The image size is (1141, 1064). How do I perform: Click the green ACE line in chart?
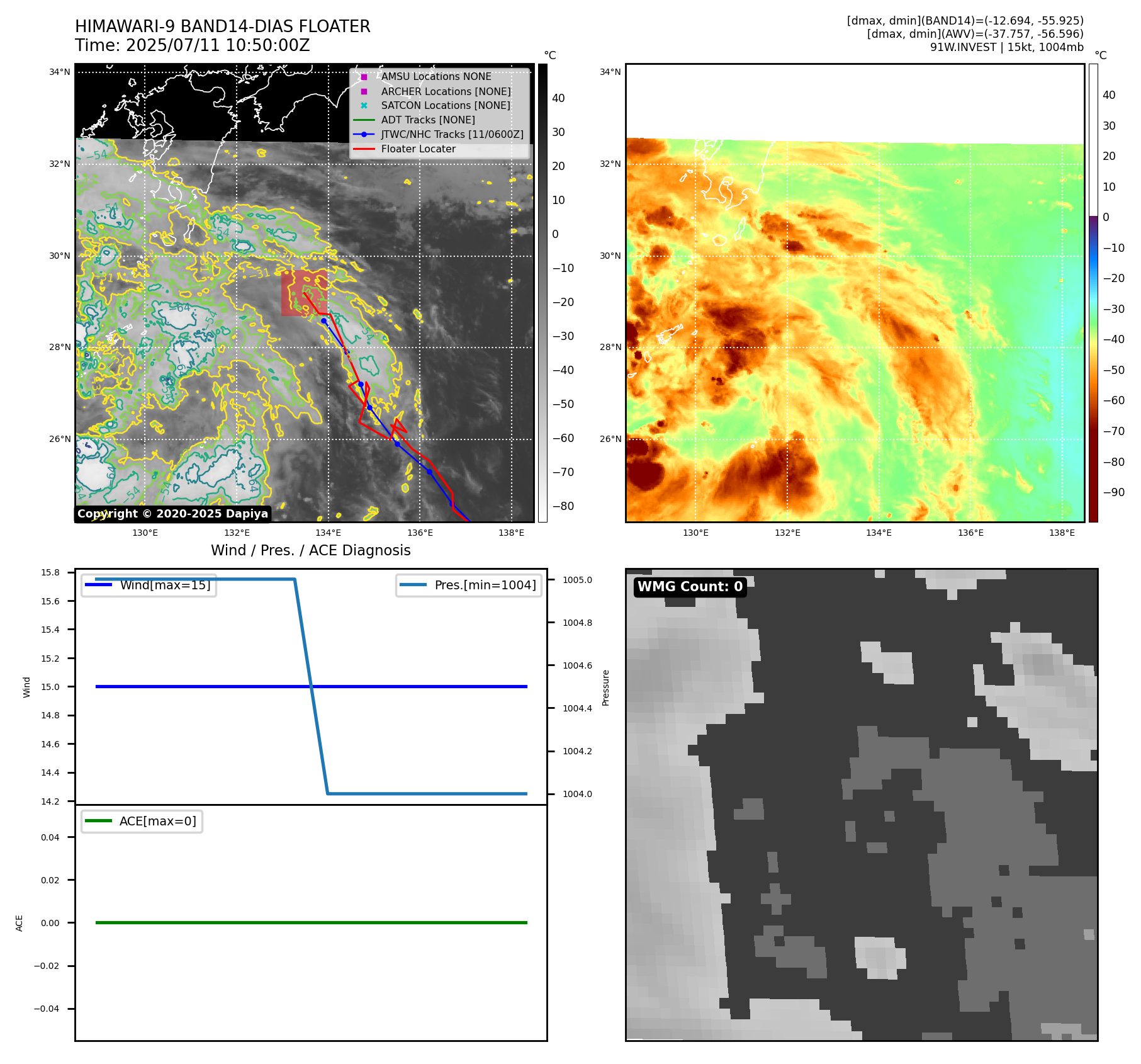pyautogui.click(x=312, y=922)
